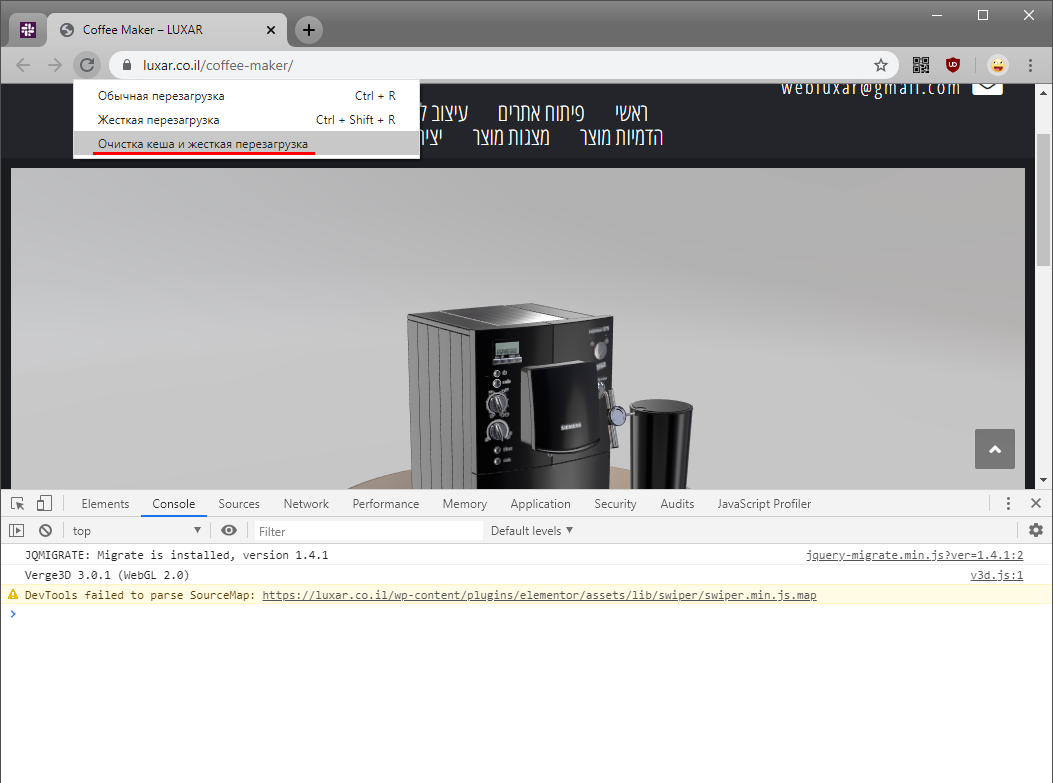This screenshot has height=783, width=1053.
Task: Select the JavaScript Profiler tab
Action: [x=764, y=504]
